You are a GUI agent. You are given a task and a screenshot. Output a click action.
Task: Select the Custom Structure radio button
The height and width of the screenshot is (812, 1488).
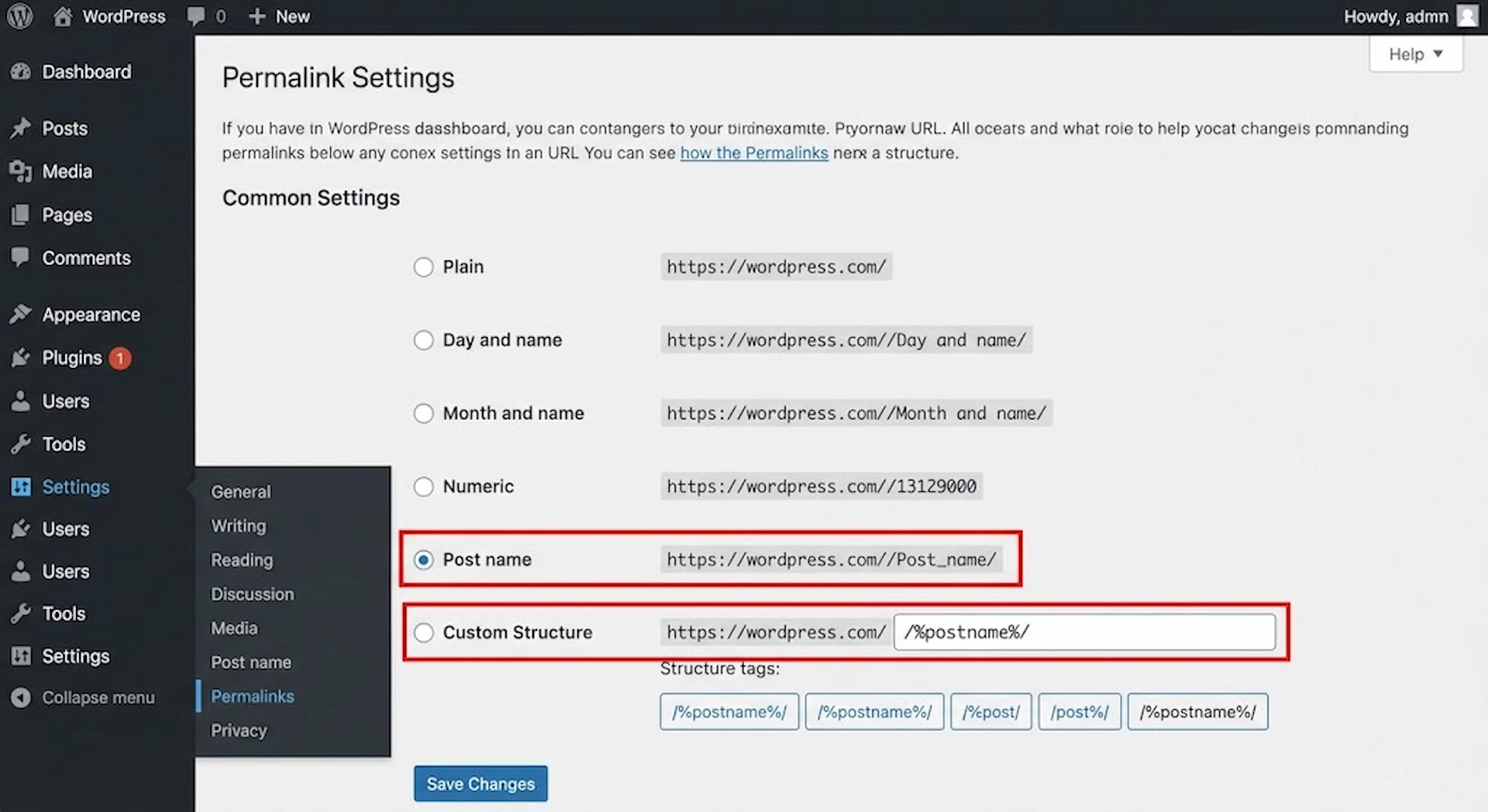pos(423,633)
